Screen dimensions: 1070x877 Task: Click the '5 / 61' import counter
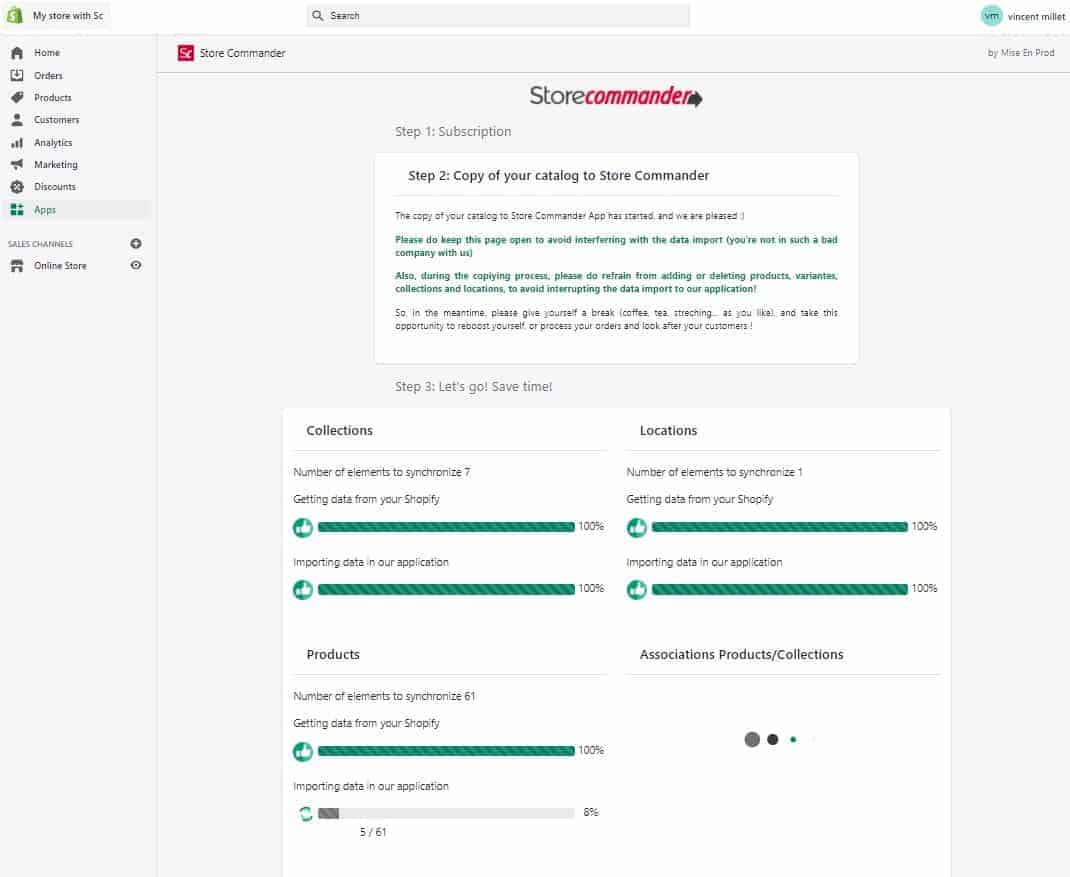(x=373, y=832)
